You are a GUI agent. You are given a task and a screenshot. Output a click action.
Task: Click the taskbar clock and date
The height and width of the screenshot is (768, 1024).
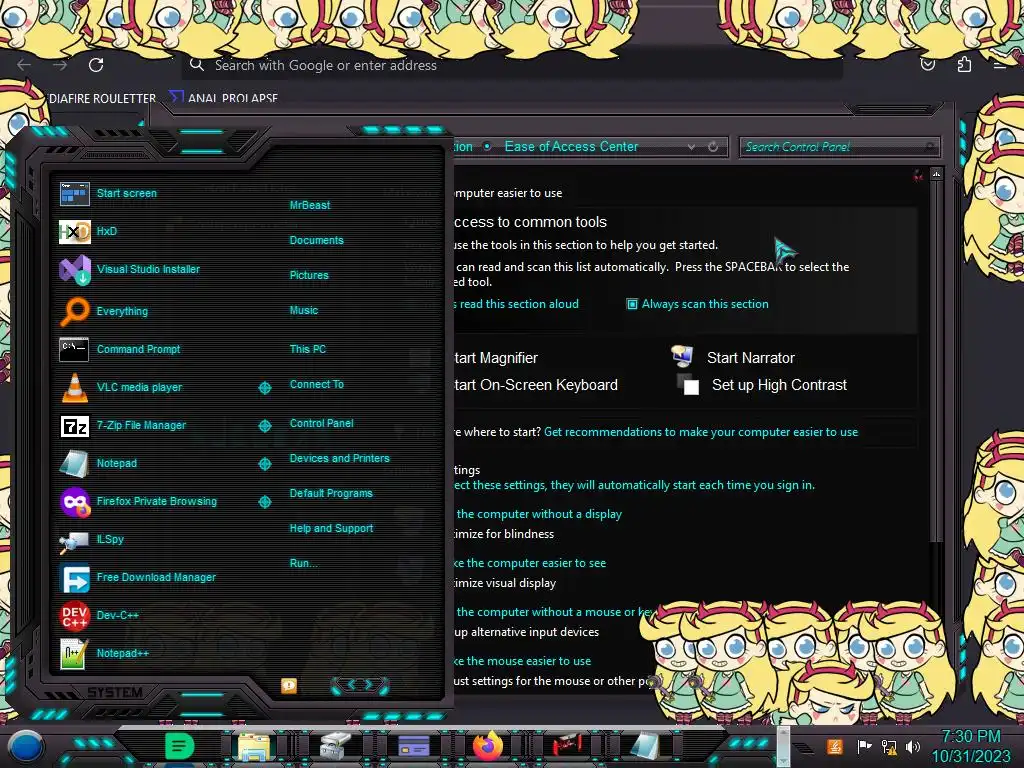click(971, 746)
